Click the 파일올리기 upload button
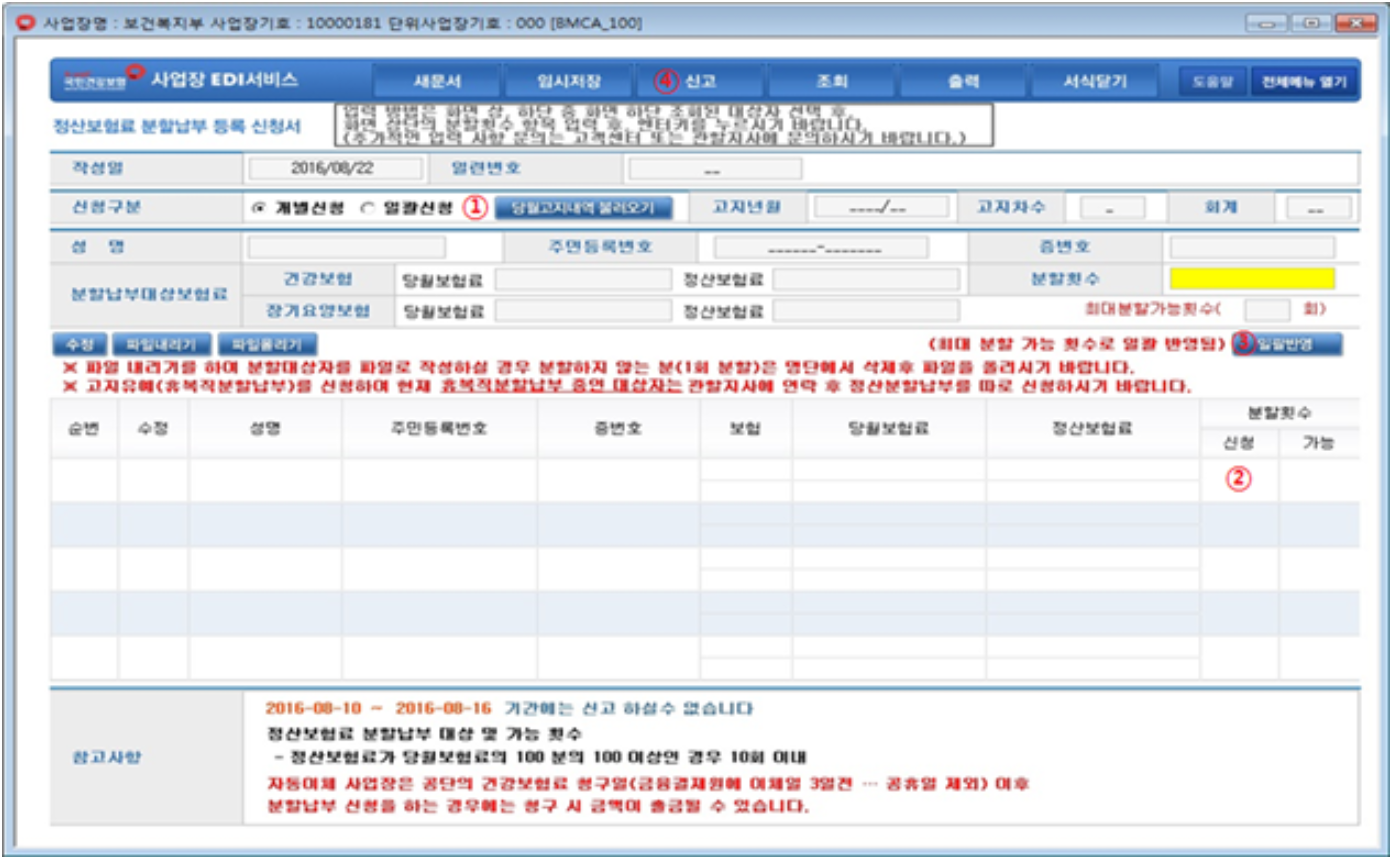This screenshot has height=857, width=1391. [x=267, y=344]
